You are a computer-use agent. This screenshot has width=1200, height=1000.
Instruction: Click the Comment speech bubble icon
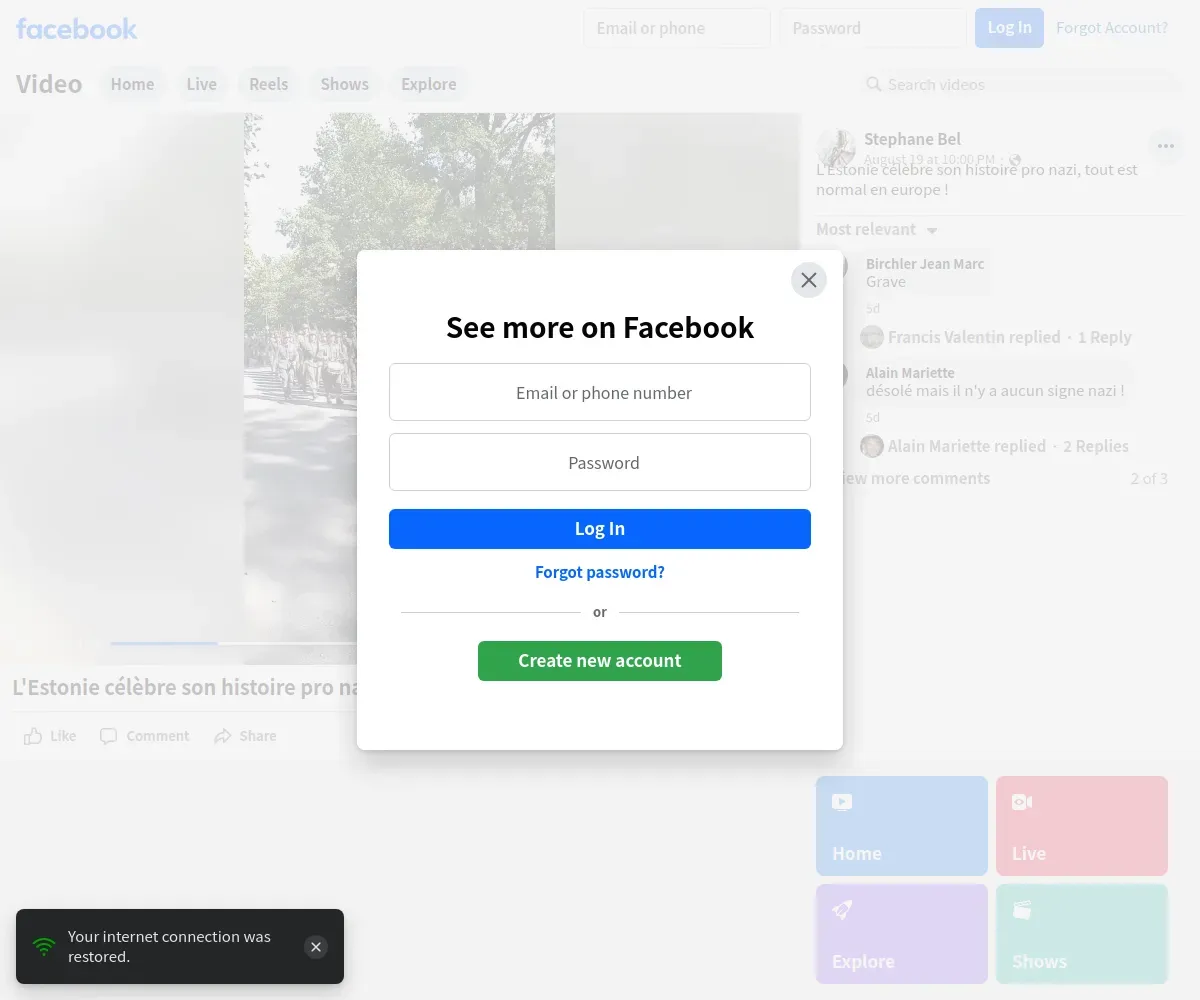point(108,736)
